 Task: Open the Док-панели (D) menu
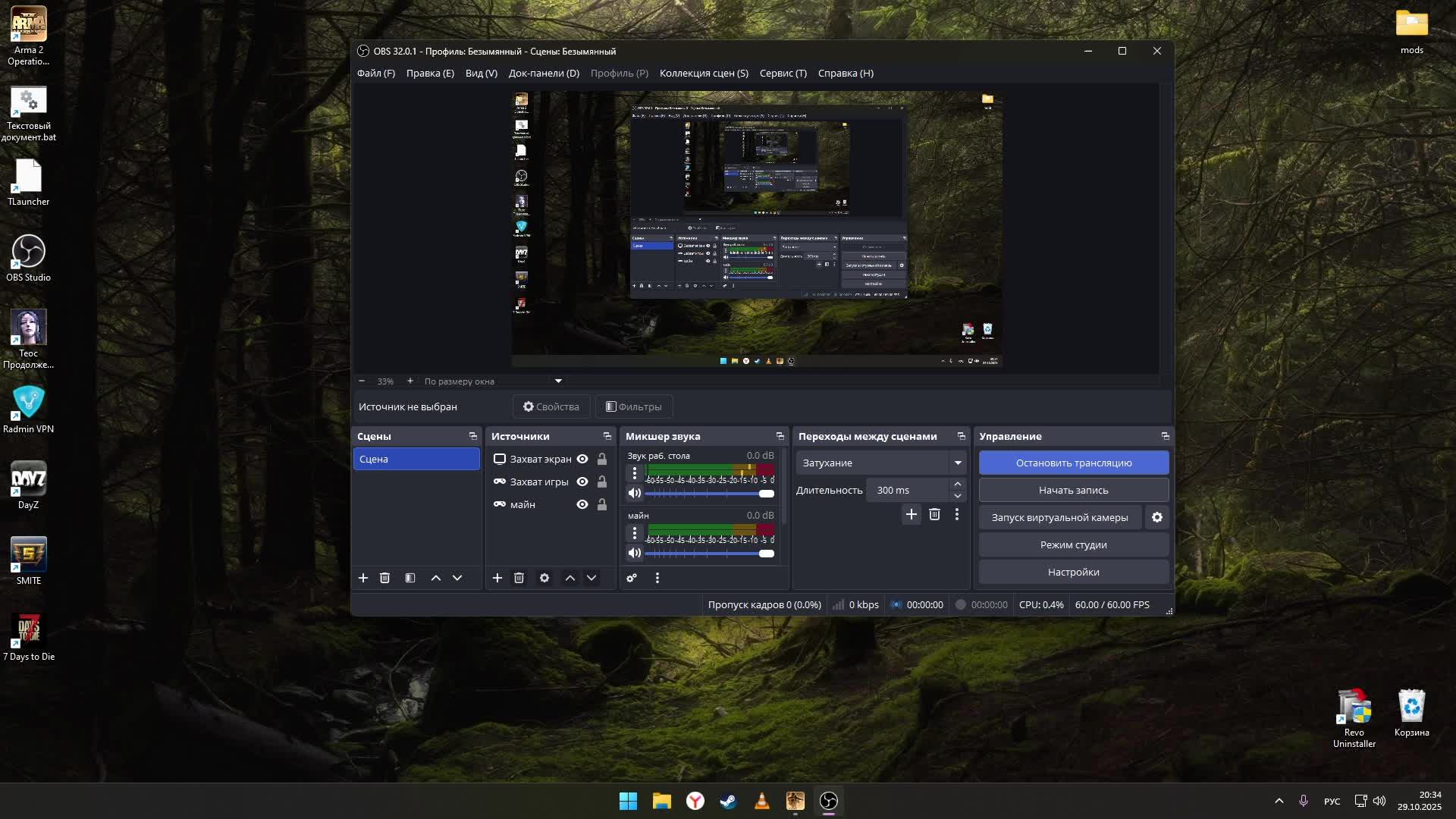click(x=544, y=73)
